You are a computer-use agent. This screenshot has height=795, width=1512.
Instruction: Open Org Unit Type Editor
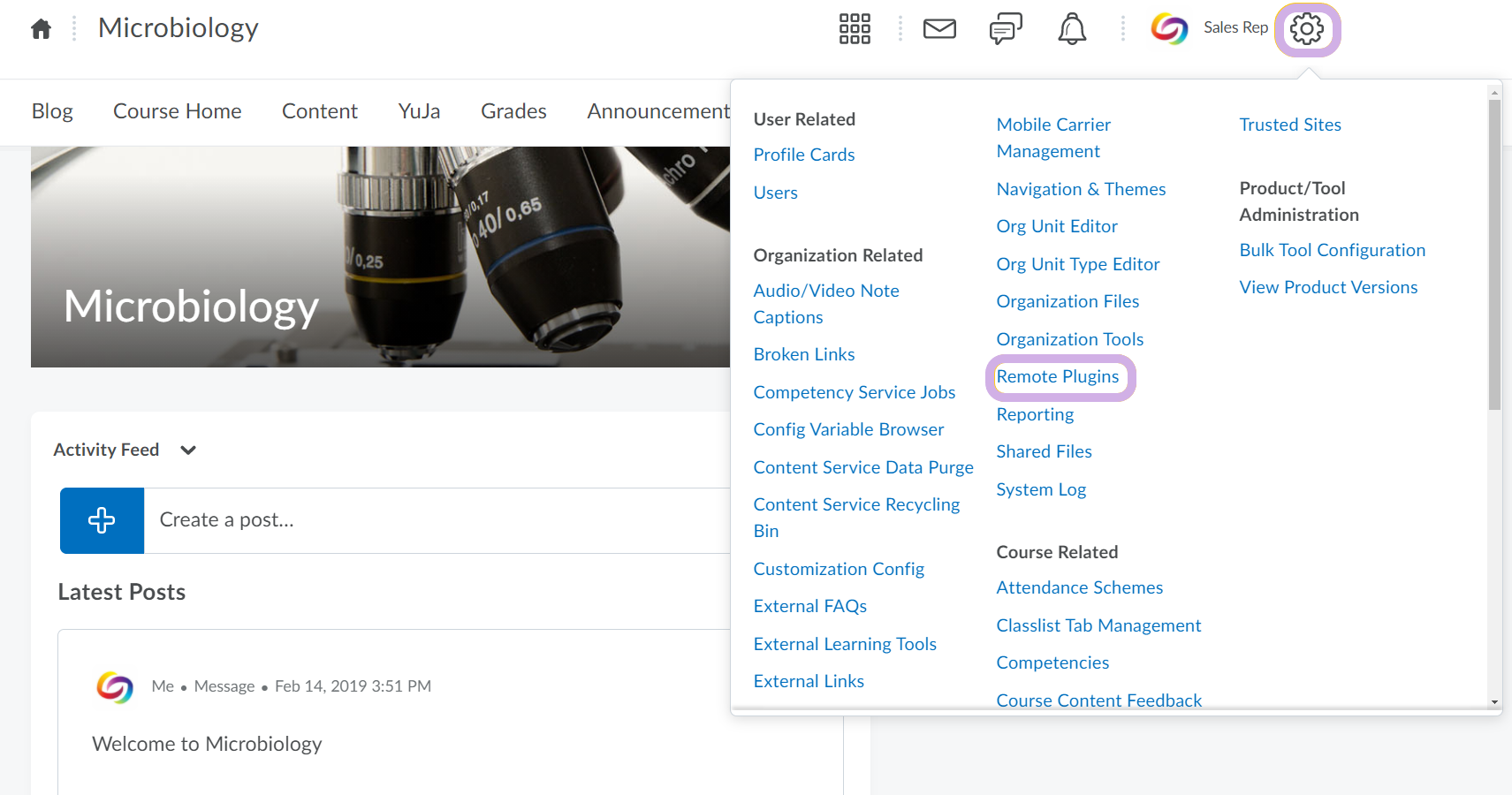point(1078,264)
